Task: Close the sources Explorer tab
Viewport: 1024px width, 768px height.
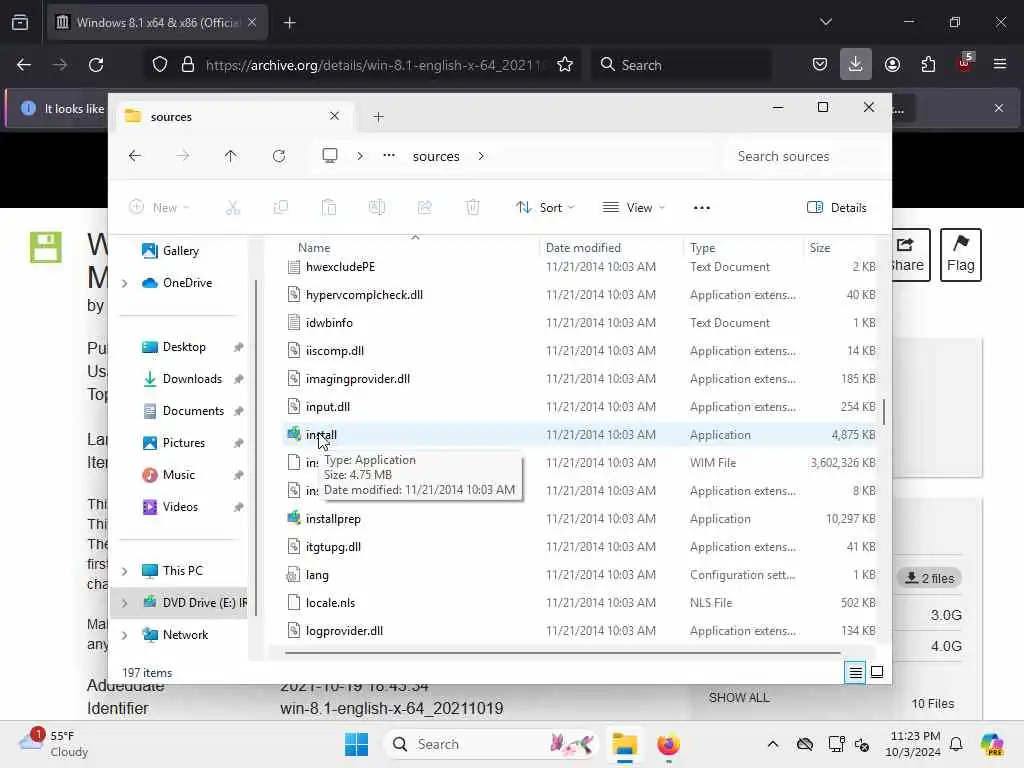Action: pos(334,116)
